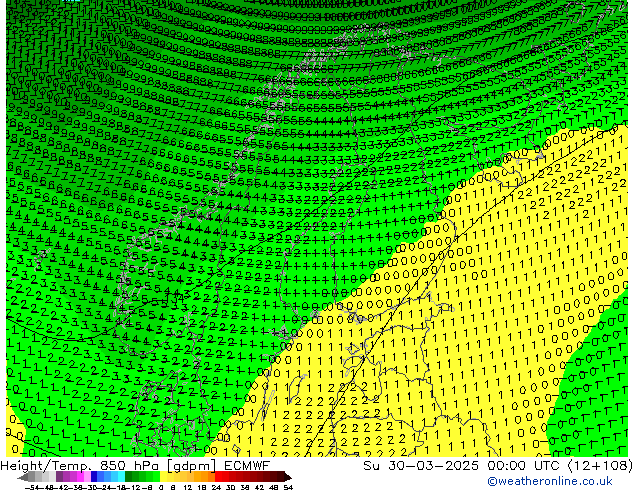Viewport: 634px width, 490px height.
Task: Click the '12' legend value label
Action: [x=187, y=487]
